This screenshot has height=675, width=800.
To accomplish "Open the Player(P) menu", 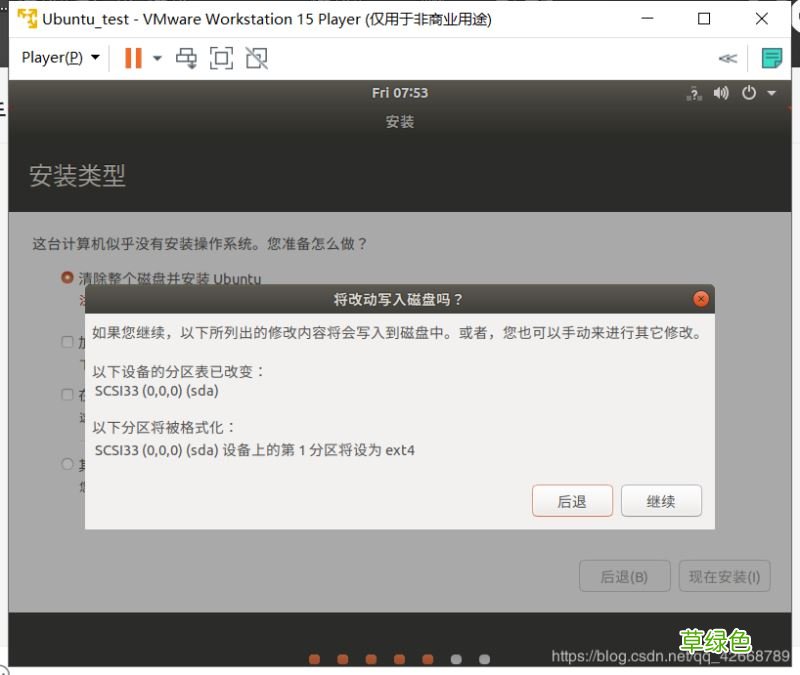I will [60, 58].
